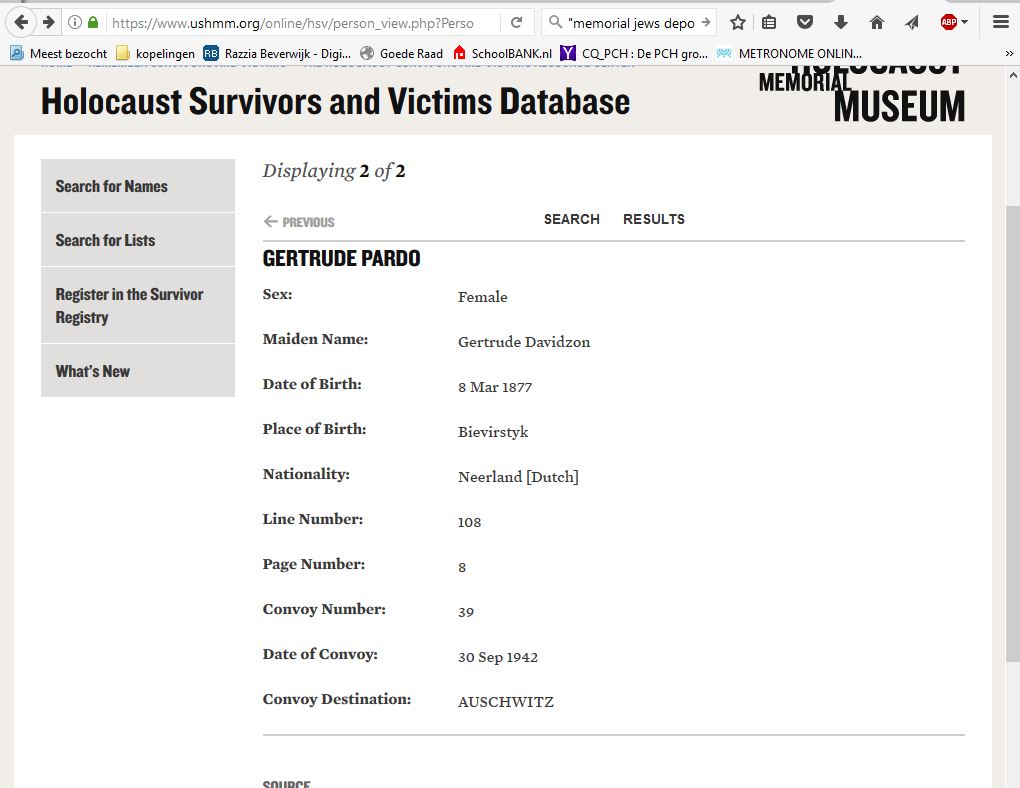The width and height of the screenshot is (1020, 788).
Task: Reload the page with the refresh icon
Action: pyautogui.click(x=517, y=23)
